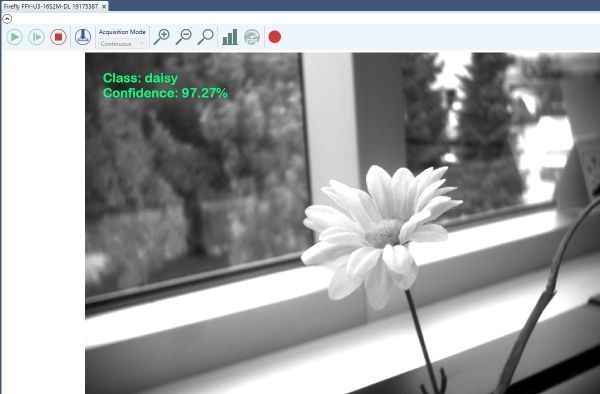This screenshot has height=394, width=600.
Task: Click the zoom out magnifier icon
Action: (184, 37)
